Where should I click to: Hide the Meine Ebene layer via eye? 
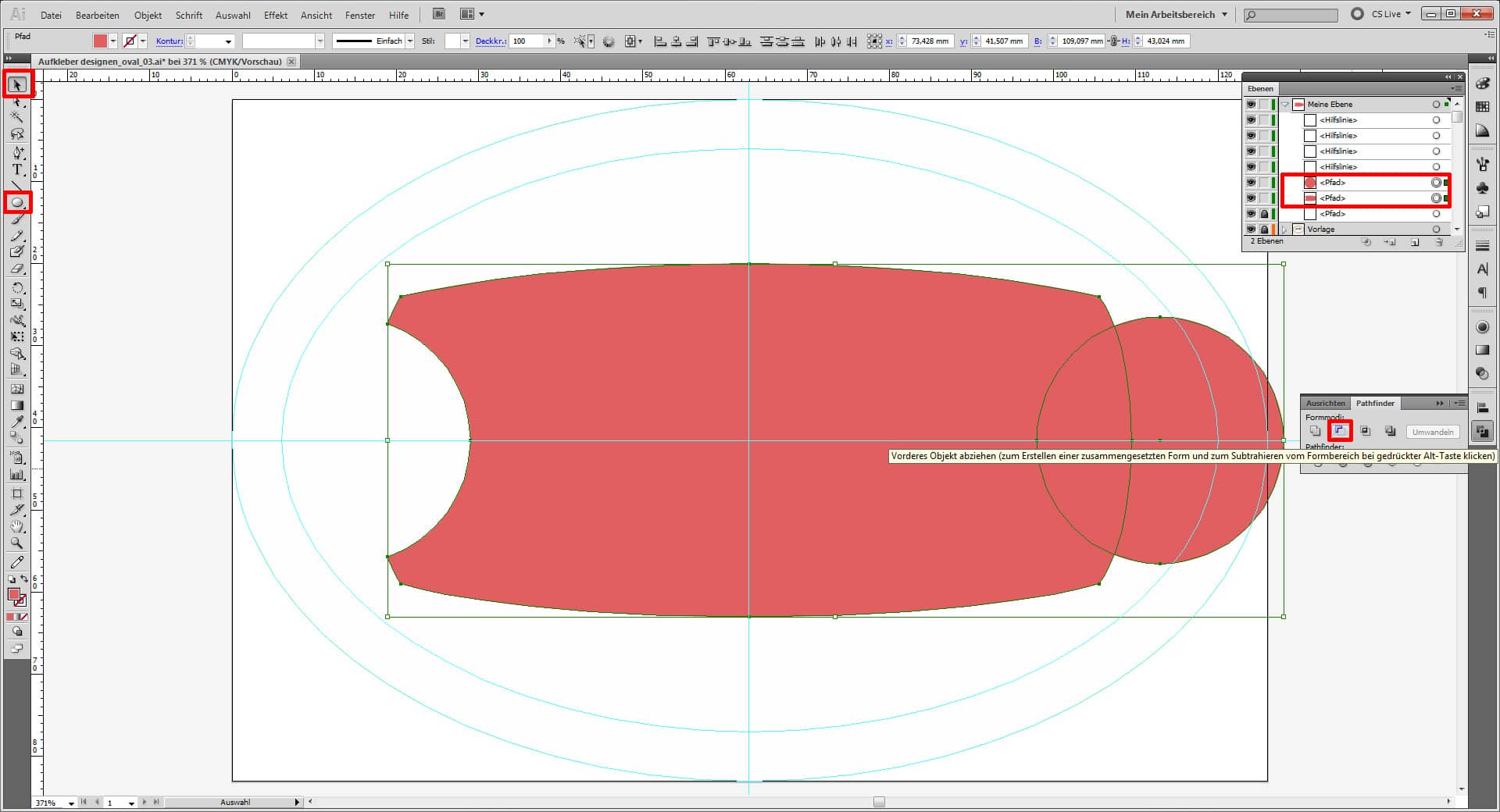(x=1251, y=105)
